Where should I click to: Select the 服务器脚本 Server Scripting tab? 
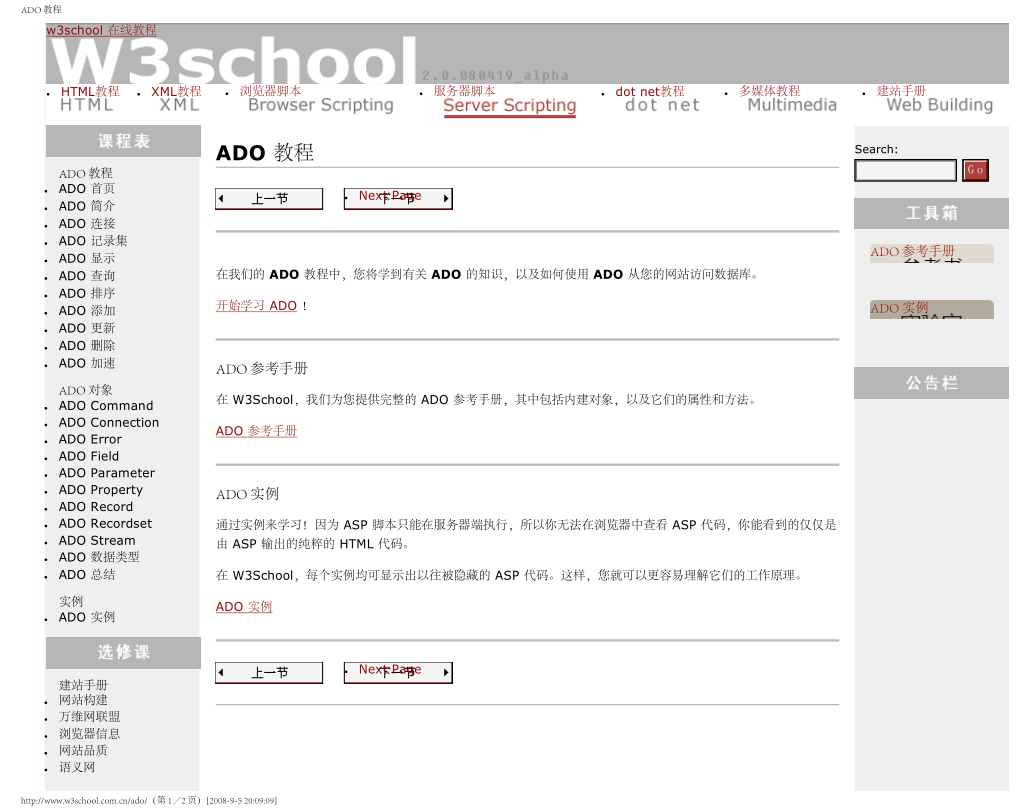click(x=509, y=100)
